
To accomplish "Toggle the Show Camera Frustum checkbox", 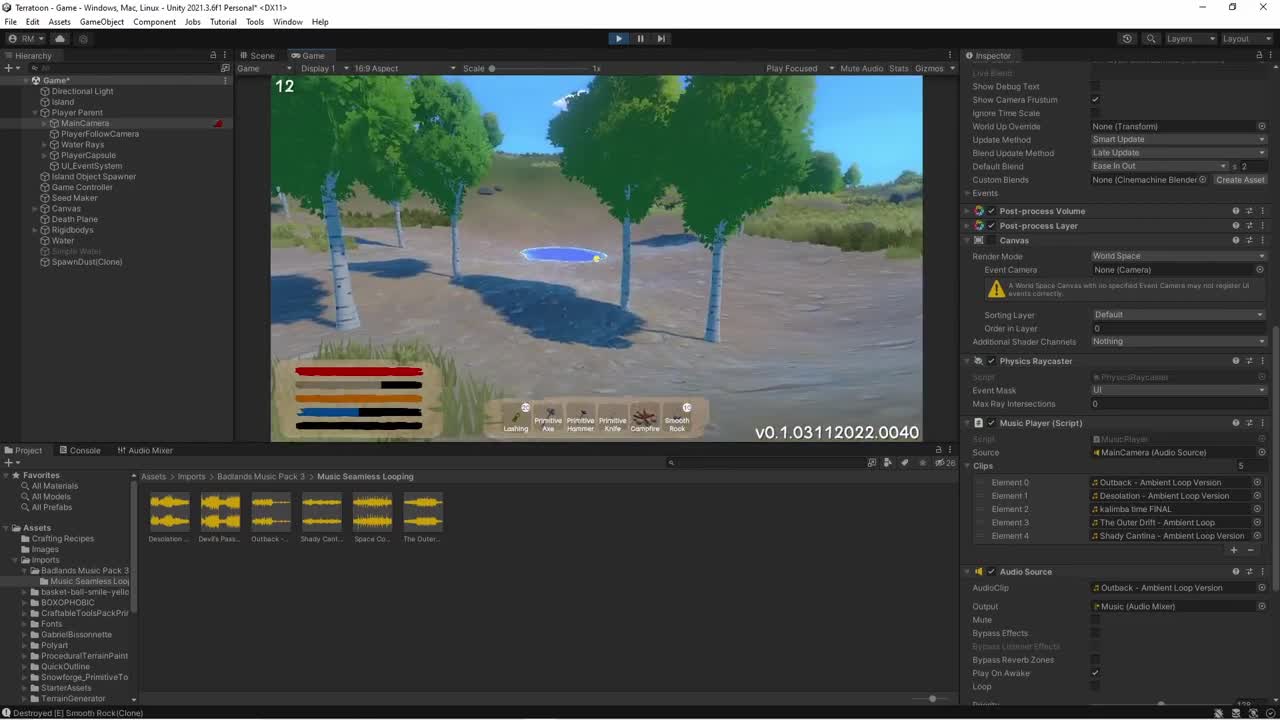I will tap(1095, 99).
